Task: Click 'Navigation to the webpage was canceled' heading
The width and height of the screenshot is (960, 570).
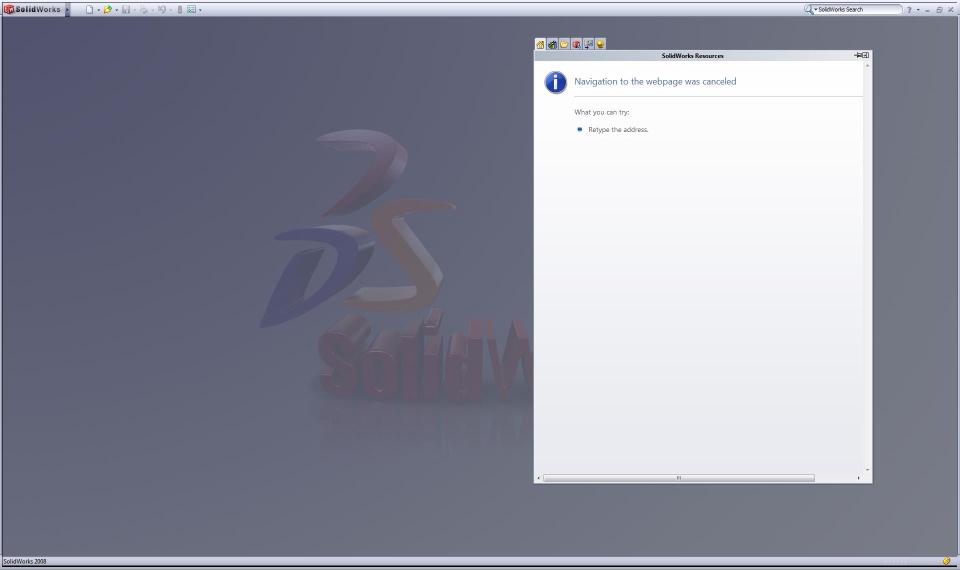Action: (655, 81)
